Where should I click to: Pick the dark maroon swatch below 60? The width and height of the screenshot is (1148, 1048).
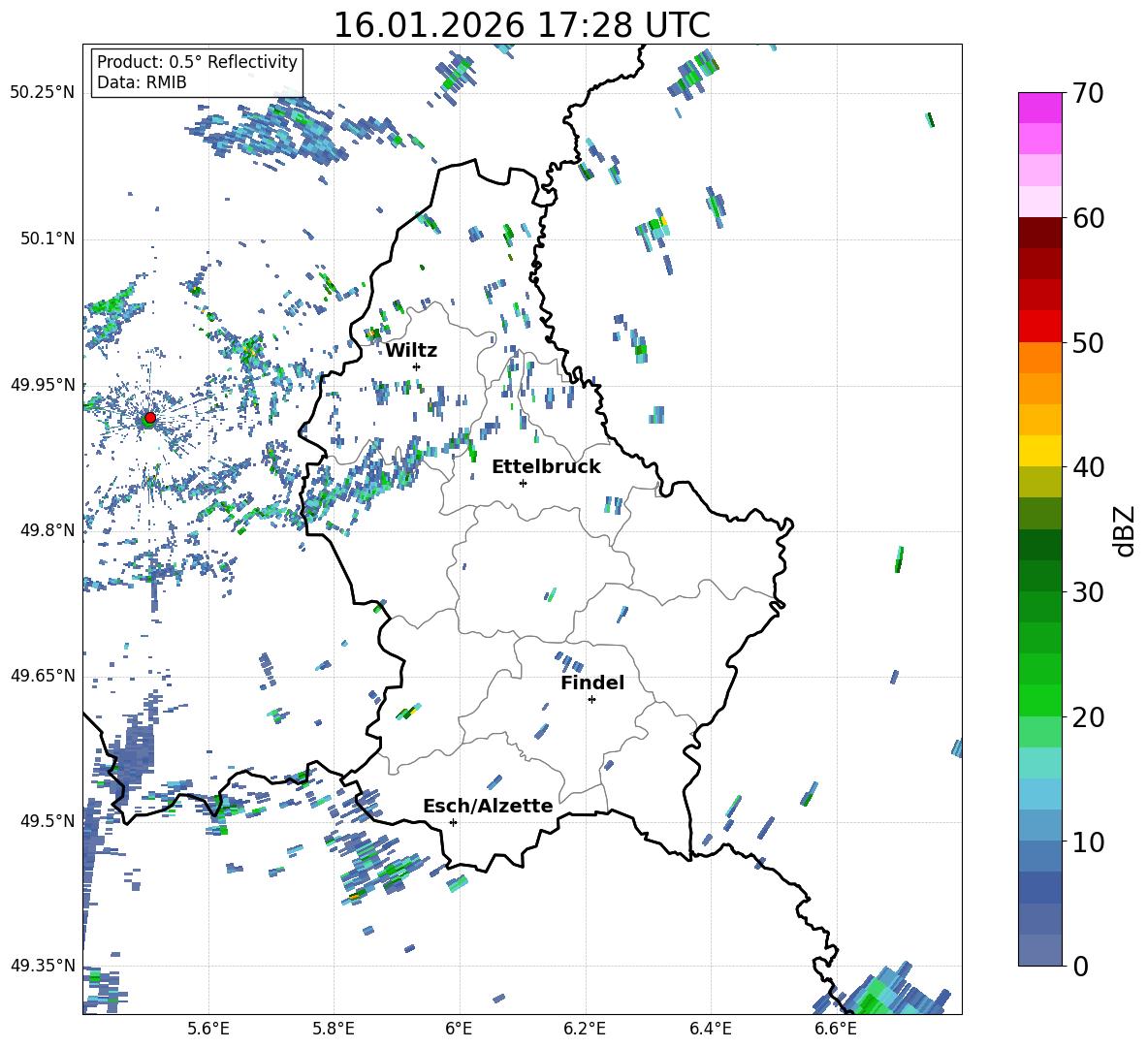1040,233
